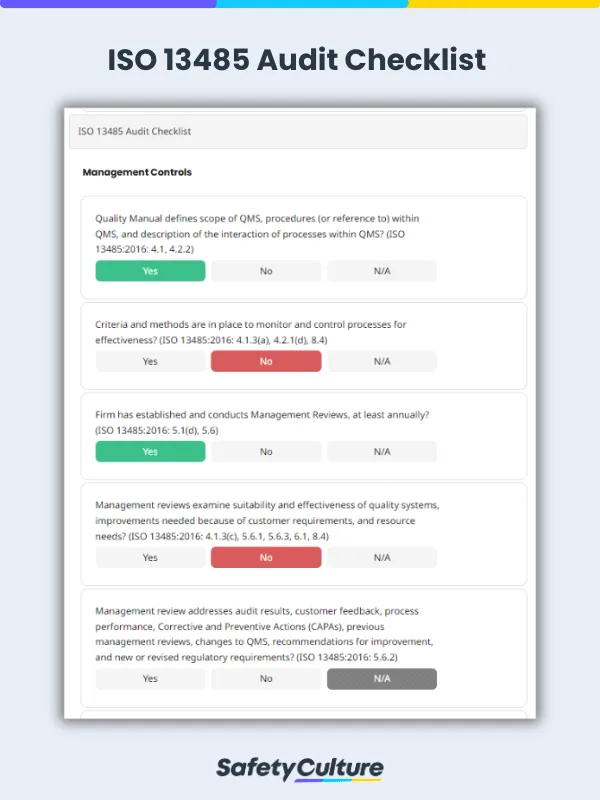This screenshot has height=800, width=600.
Task: Select "No" for the Management Reviews annual question
Action: 266,451
